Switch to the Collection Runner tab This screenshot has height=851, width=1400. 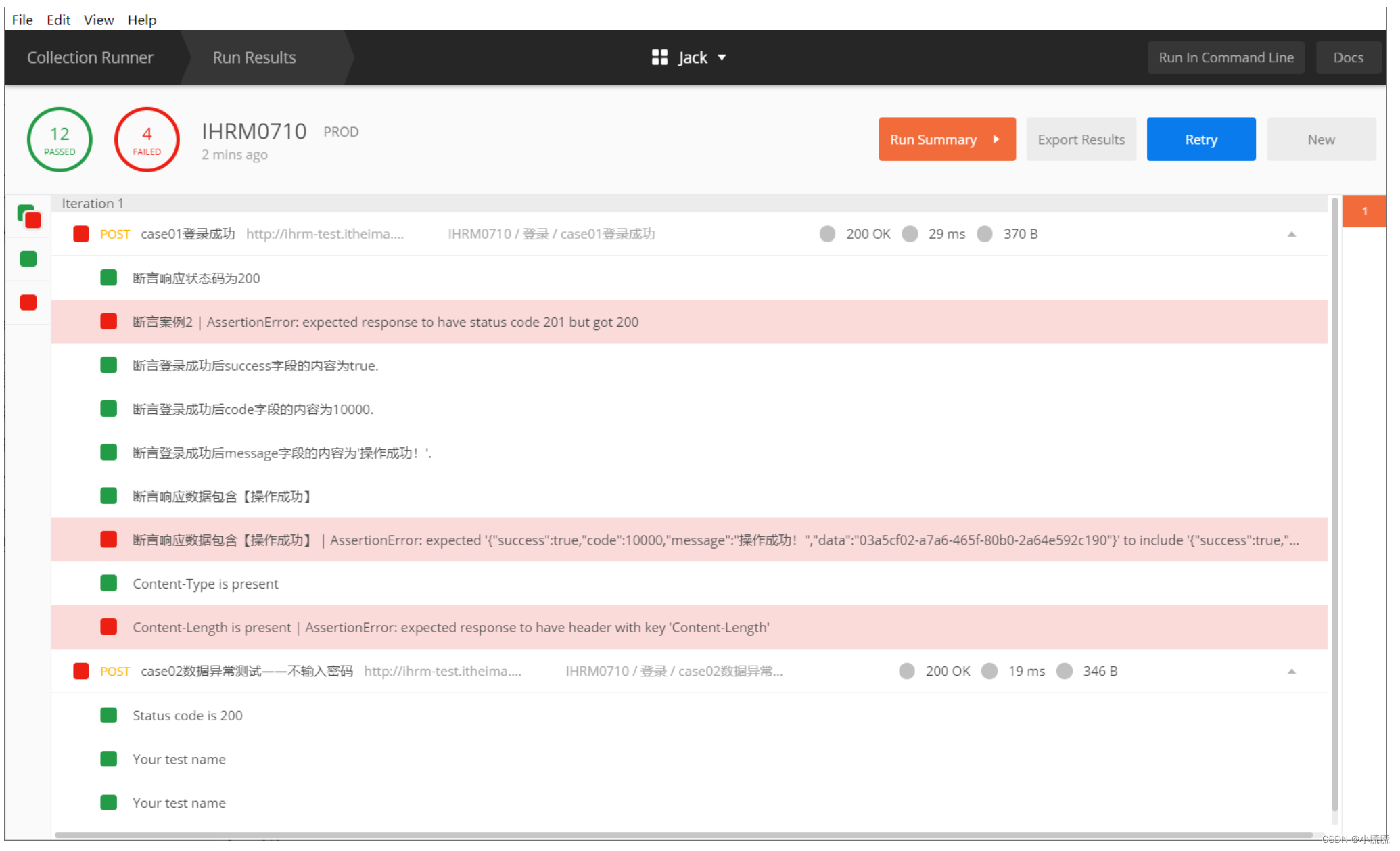90,57
